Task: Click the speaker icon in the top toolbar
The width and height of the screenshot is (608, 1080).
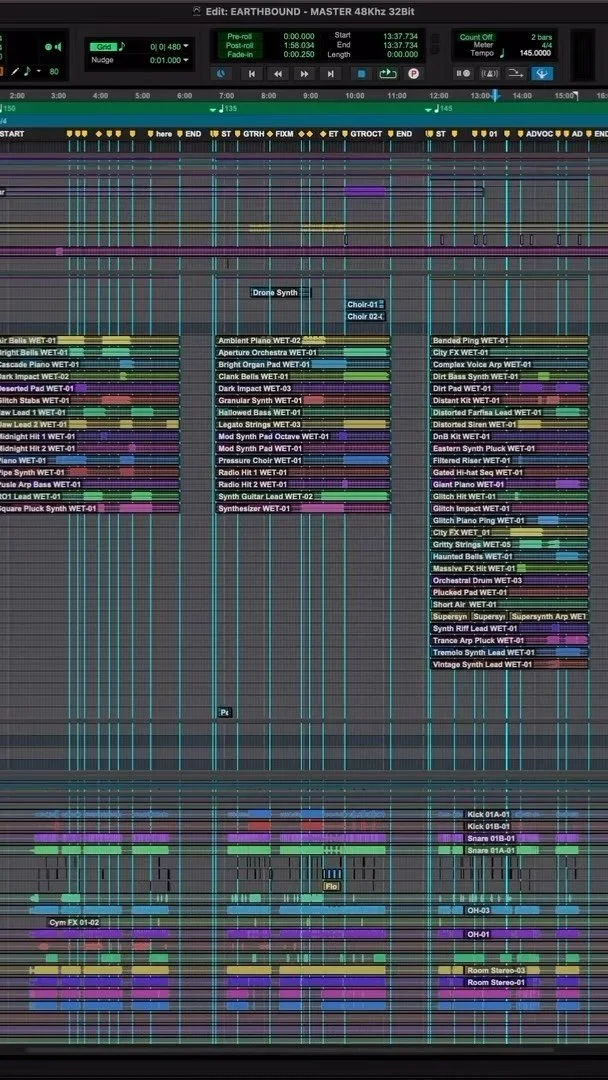Action: coord(59,47)
